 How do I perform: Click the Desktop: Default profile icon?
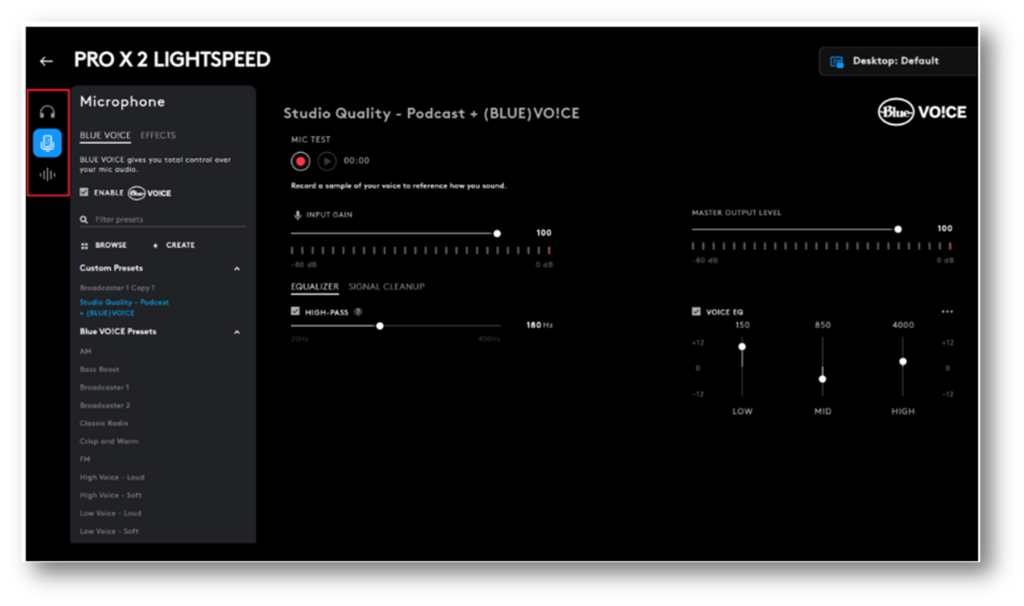(x=837, y=61)
